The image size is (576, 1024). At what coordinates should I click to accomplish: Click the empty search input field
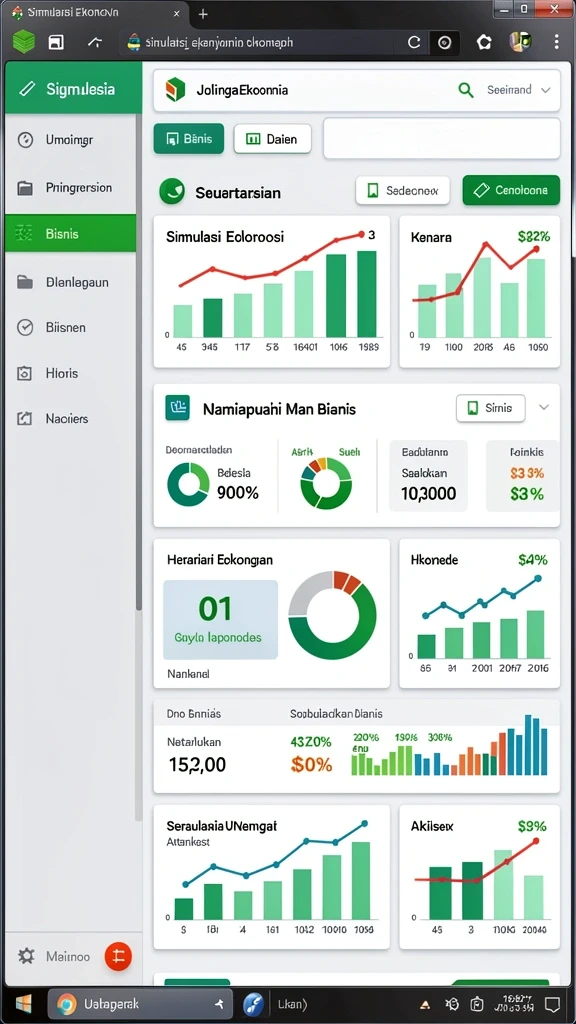[441, 138]
